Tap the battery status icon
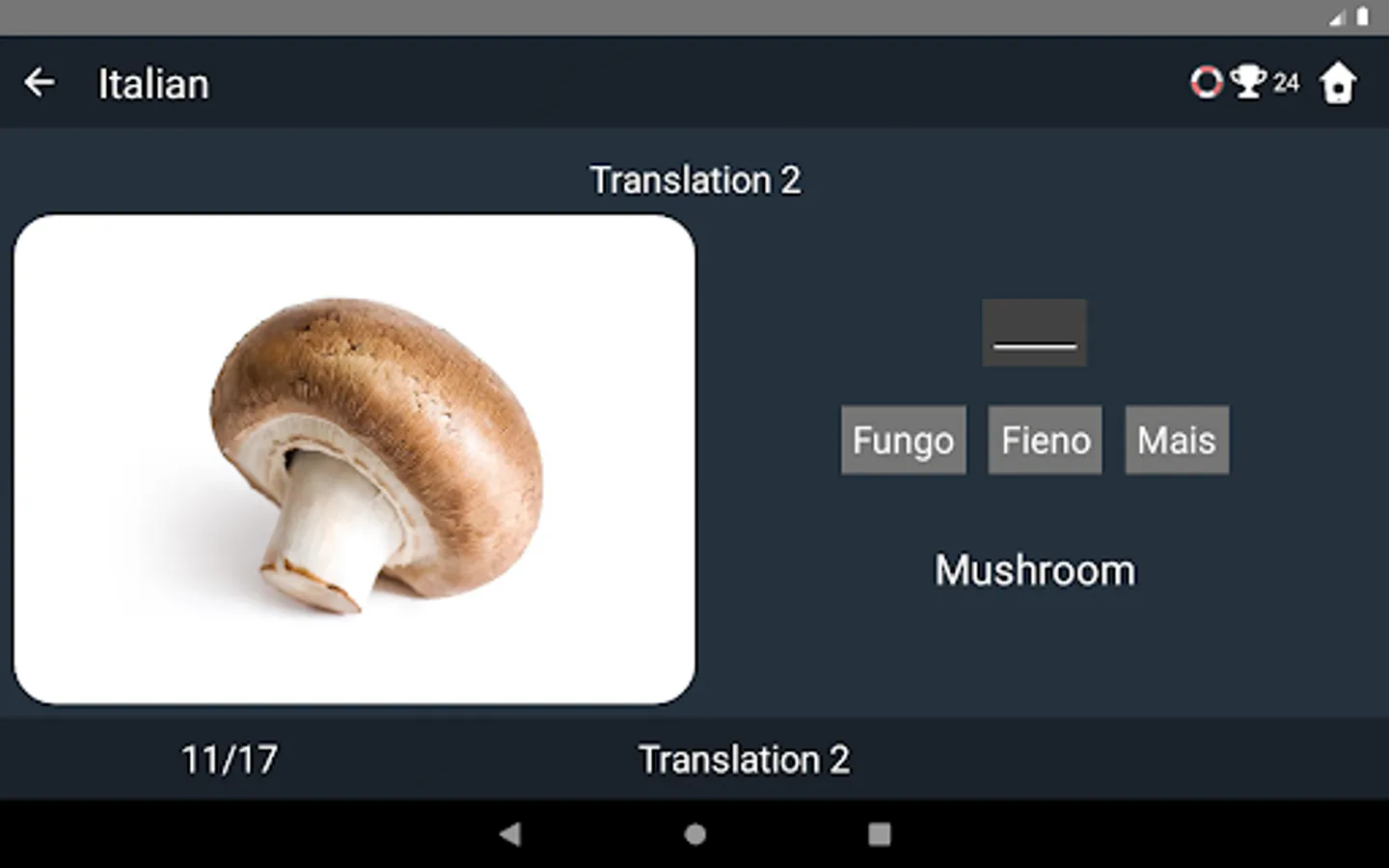This screenshot has width=1389, height=868. (x=1362, y=17)
